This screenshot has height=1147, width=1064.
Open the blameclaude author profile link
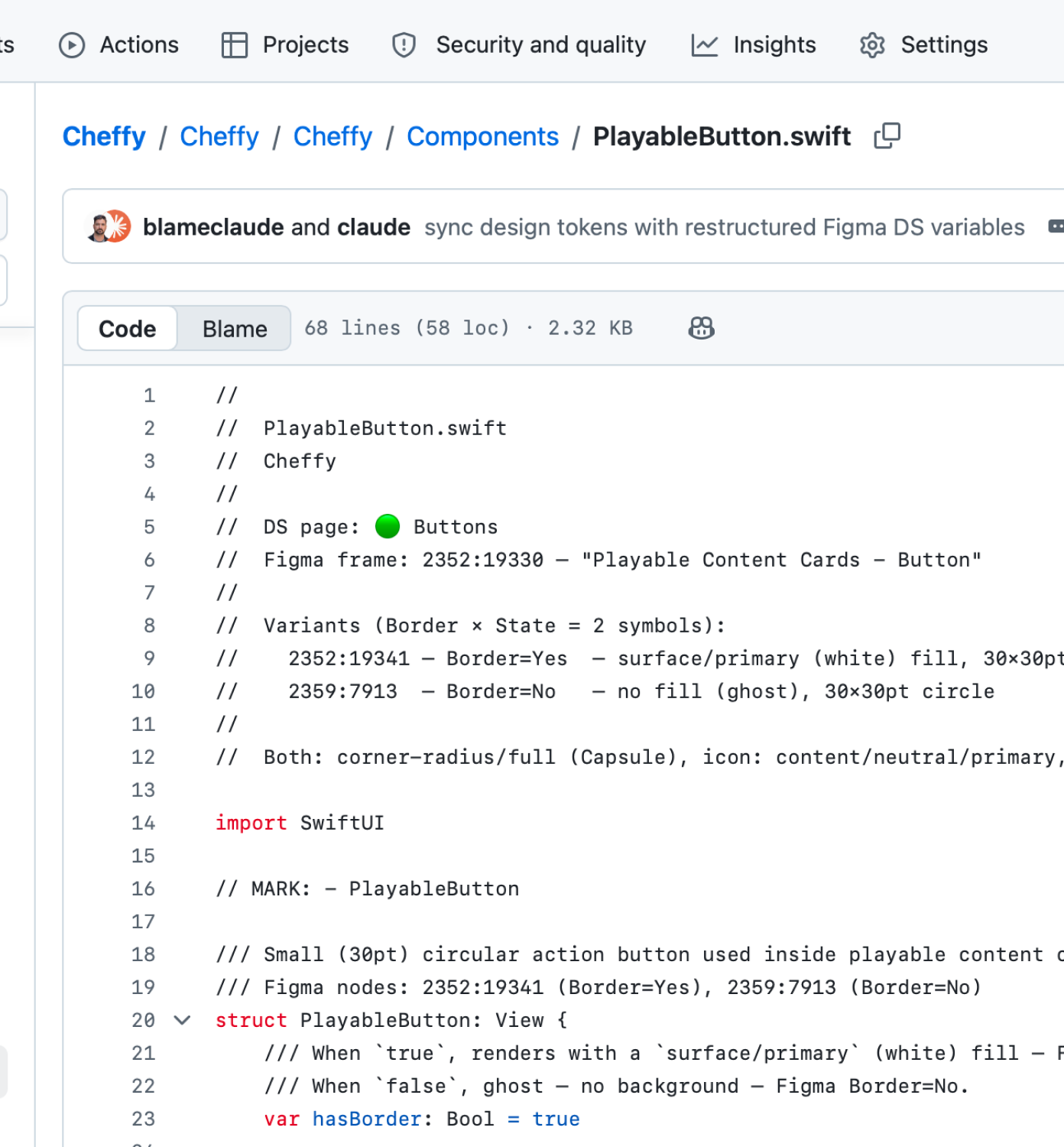[214, 227]
